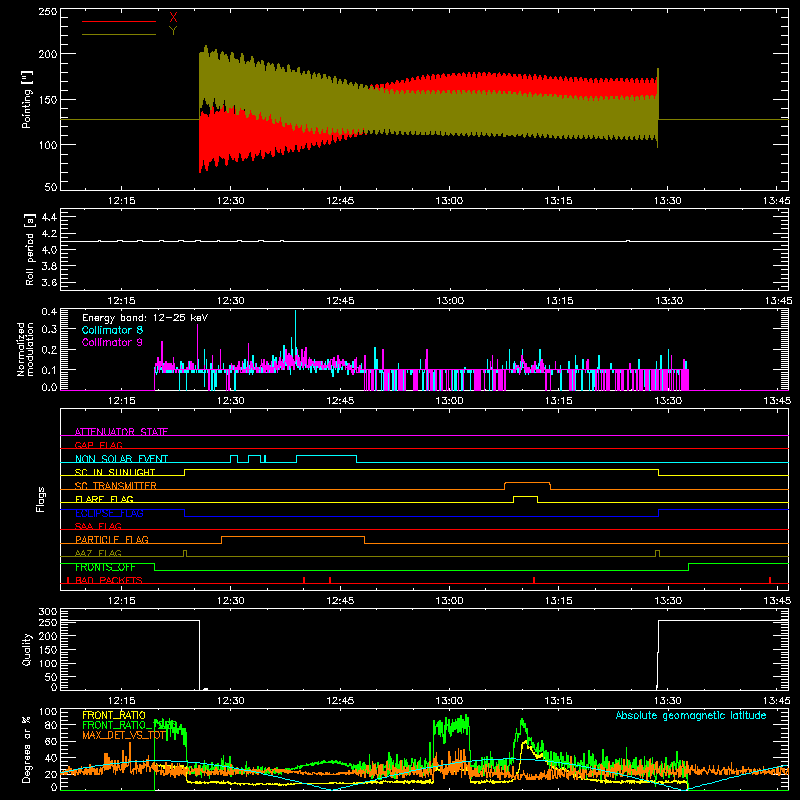Click the 13:45 label under the Quality plot
The image size is (800, 800).
point(777,701)
